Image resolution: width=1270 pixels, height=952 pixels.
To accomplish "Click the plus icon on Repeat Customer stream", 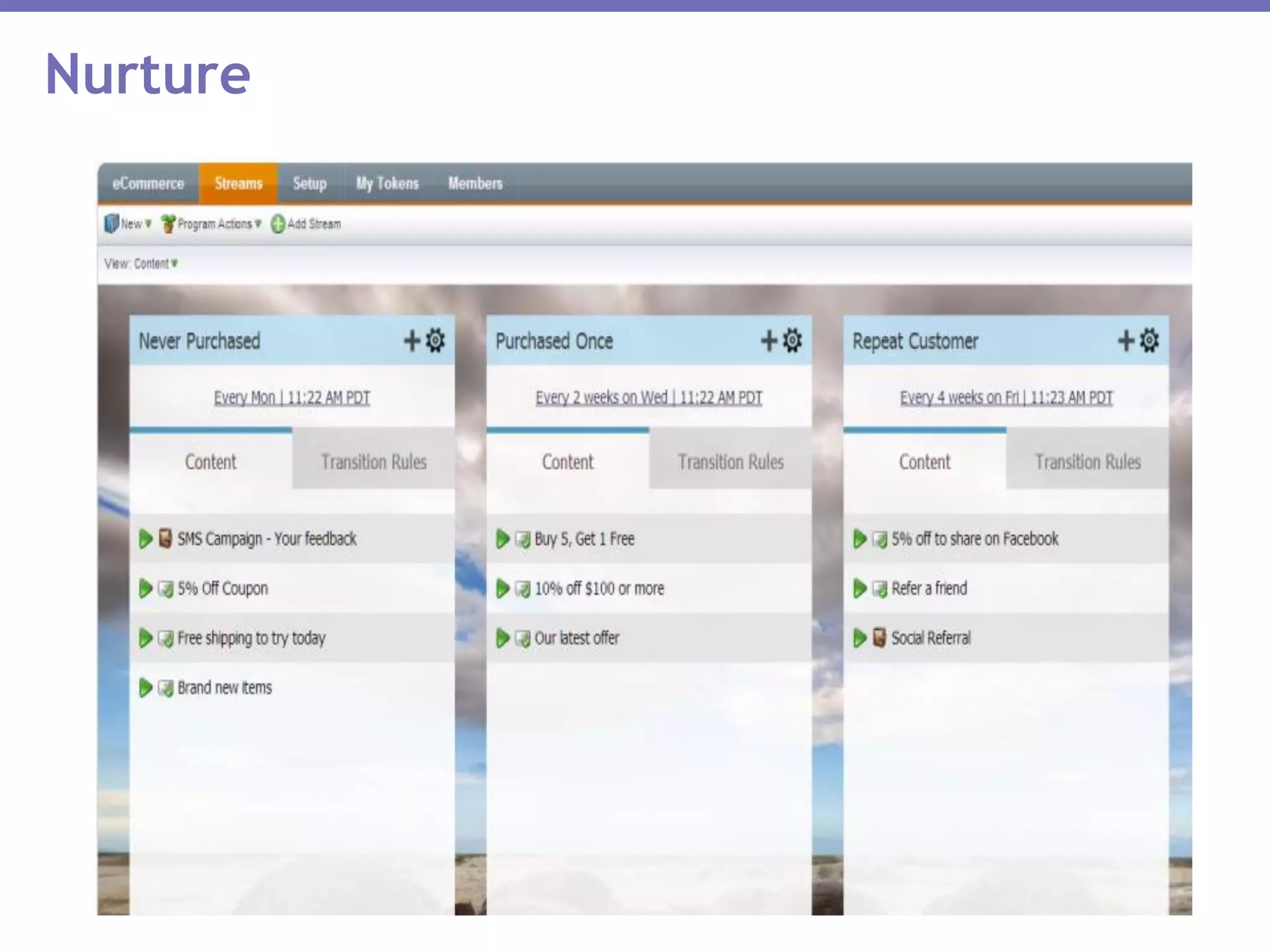I will pyautogui.click(x=1126, y=340).
